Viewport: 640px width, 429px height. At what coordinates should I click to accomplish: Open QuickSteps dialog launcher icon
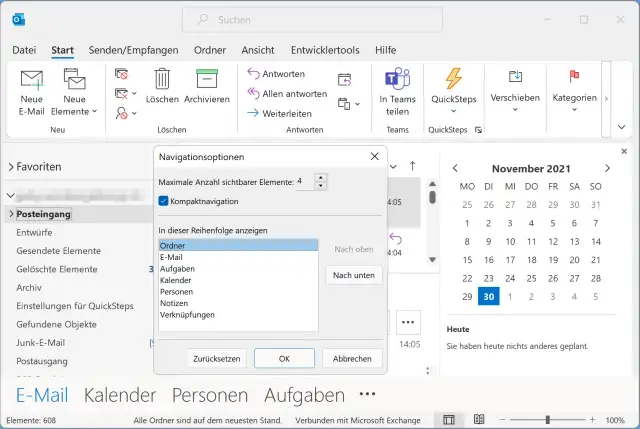tap(478, 130)
